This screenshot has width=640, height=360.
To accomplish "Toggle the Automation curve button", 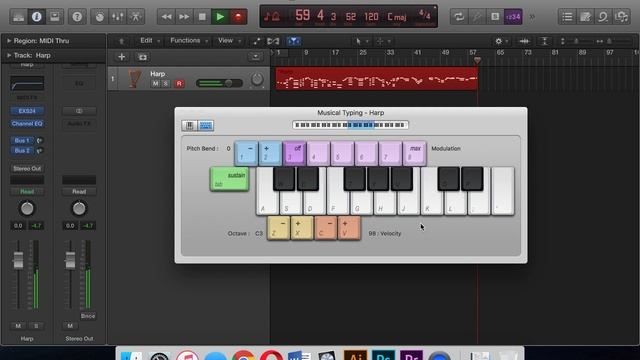I will click(x=256, y=41).
